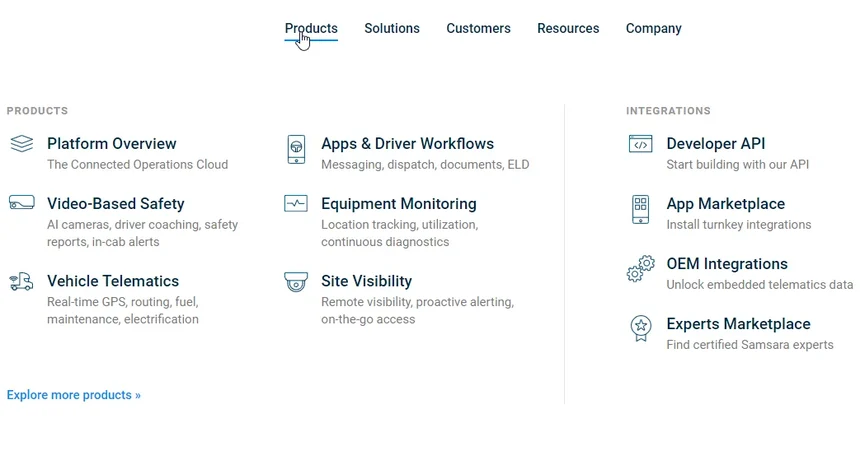Click 'Install turnkey integrations' text
This screenshot has height=460, width=860.
[x=739, y=225]
